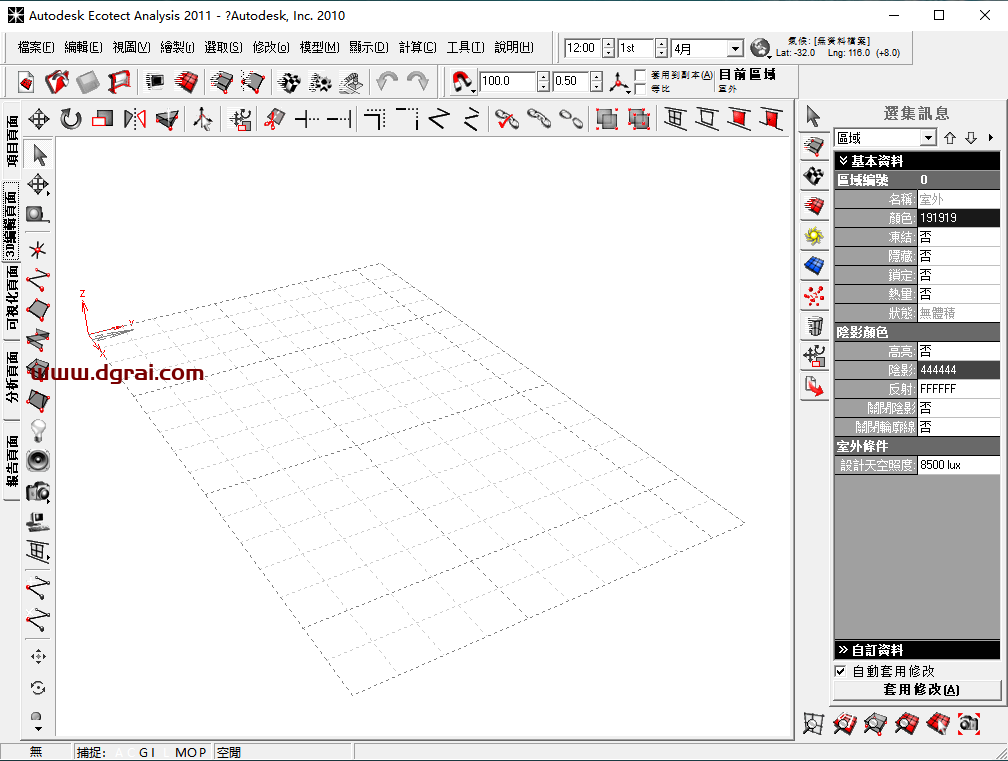Switch to the 可視化頁面 side tab
This screenshot has height=761, width=1008.
click(x=11, y=298)
